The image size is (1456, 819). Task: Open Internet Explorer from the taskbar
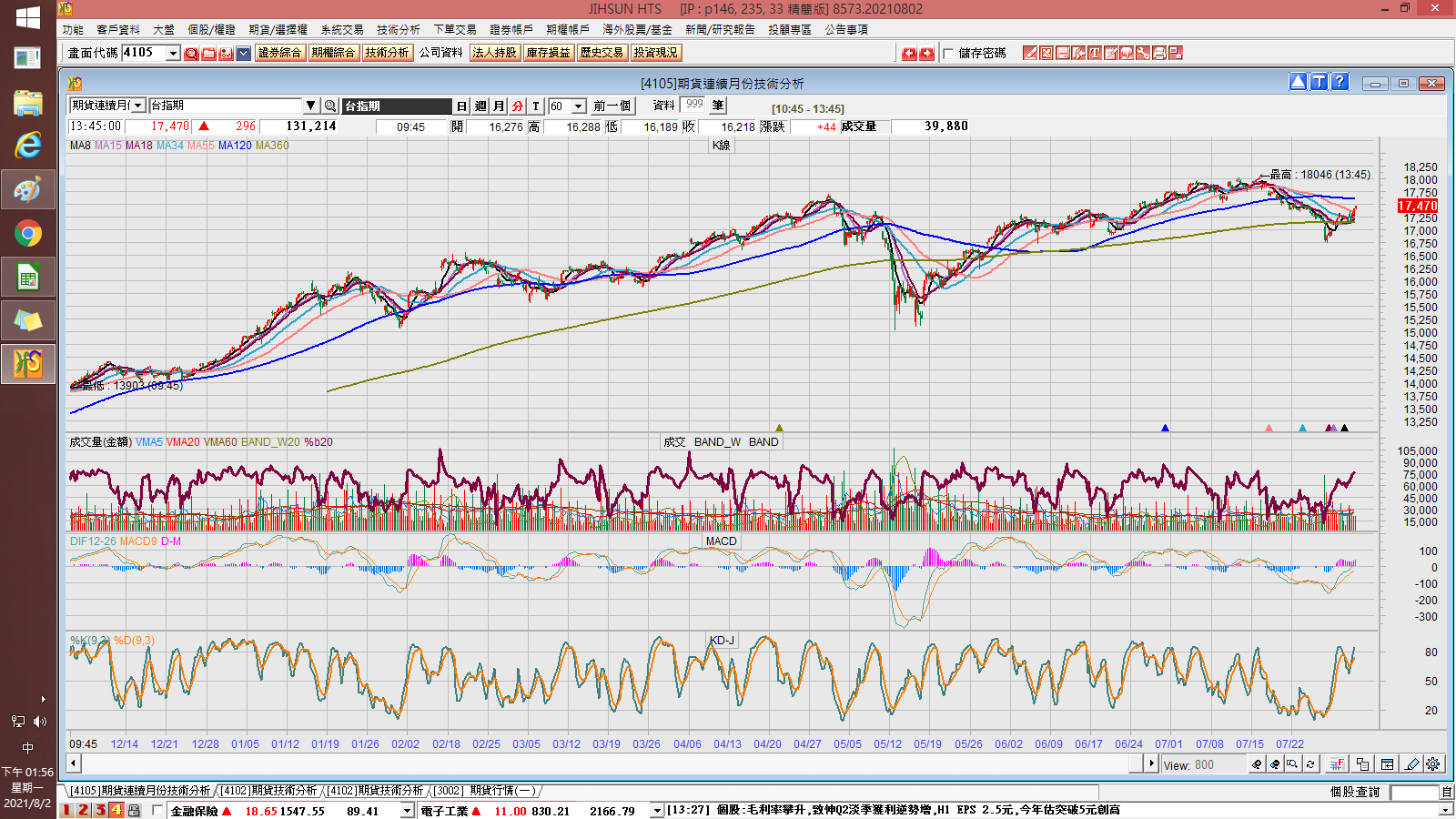click(x=28, y=145)
